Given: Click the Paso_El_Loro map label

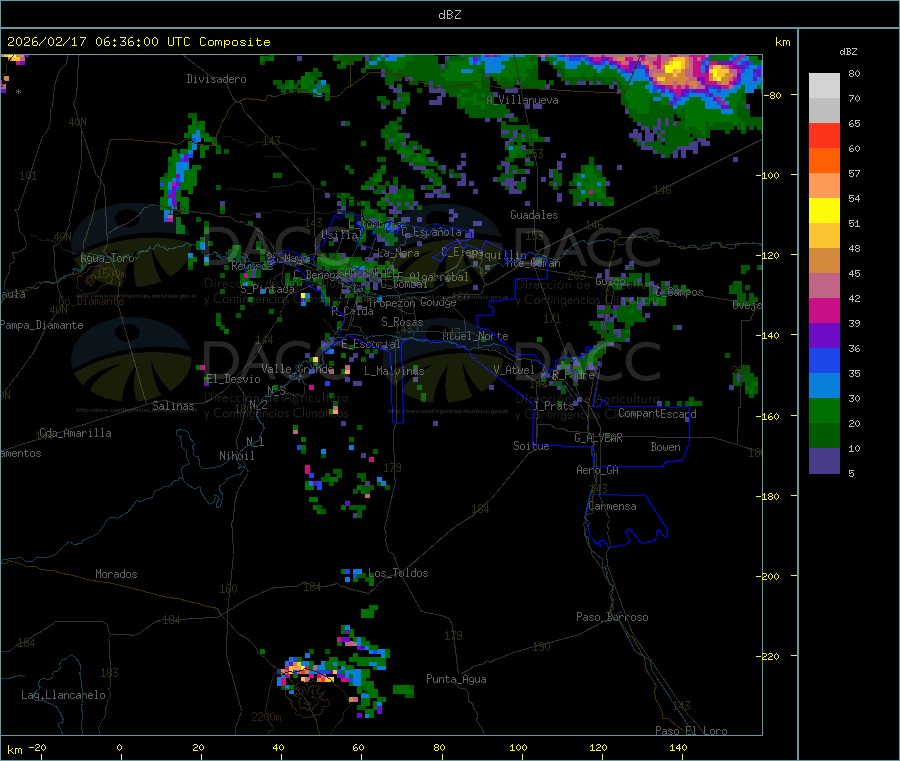Looking at the screenshot, I should tap(691, 731).
